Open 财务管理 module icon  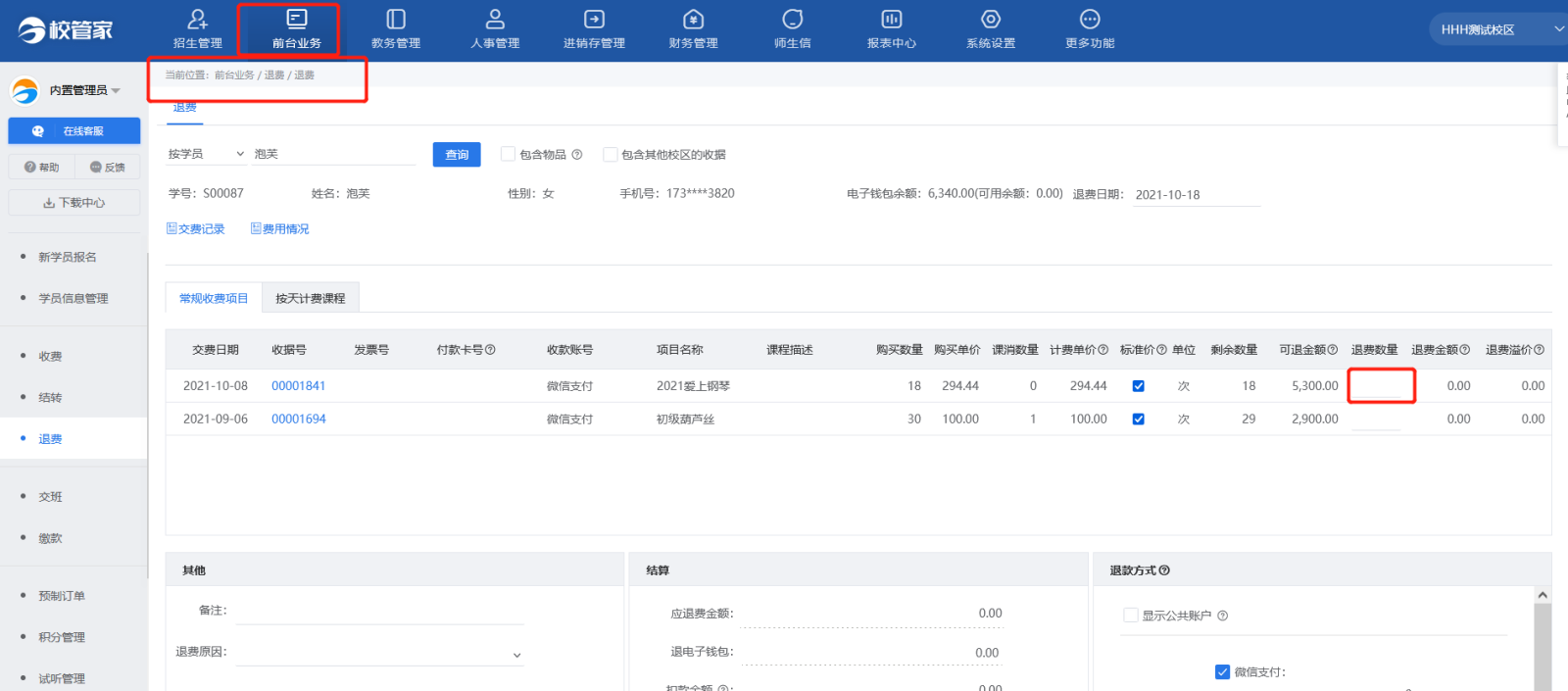[693, 19]
